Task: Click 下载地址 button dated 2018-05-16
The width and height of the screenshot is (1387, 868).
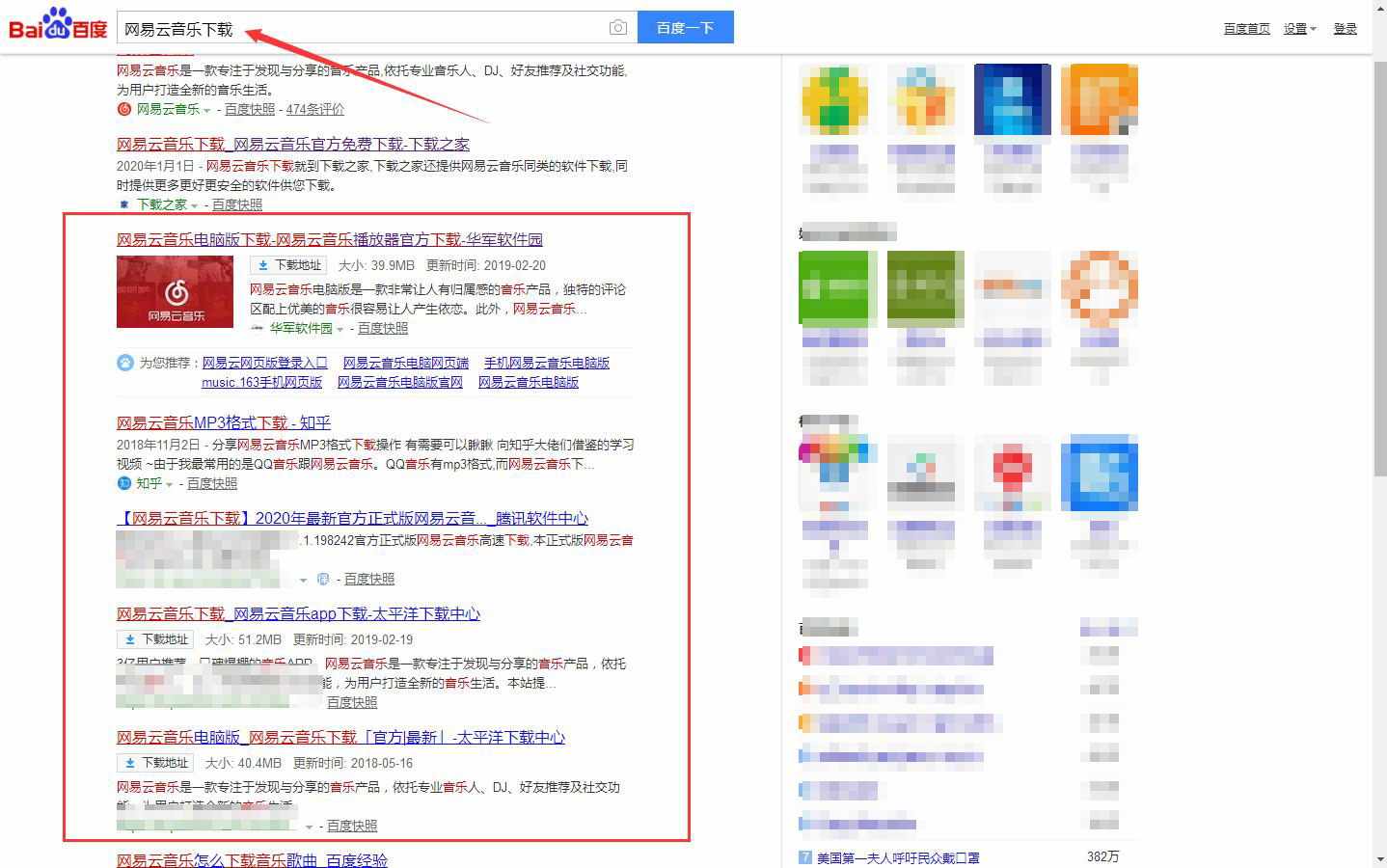Action: click(155, 763)
